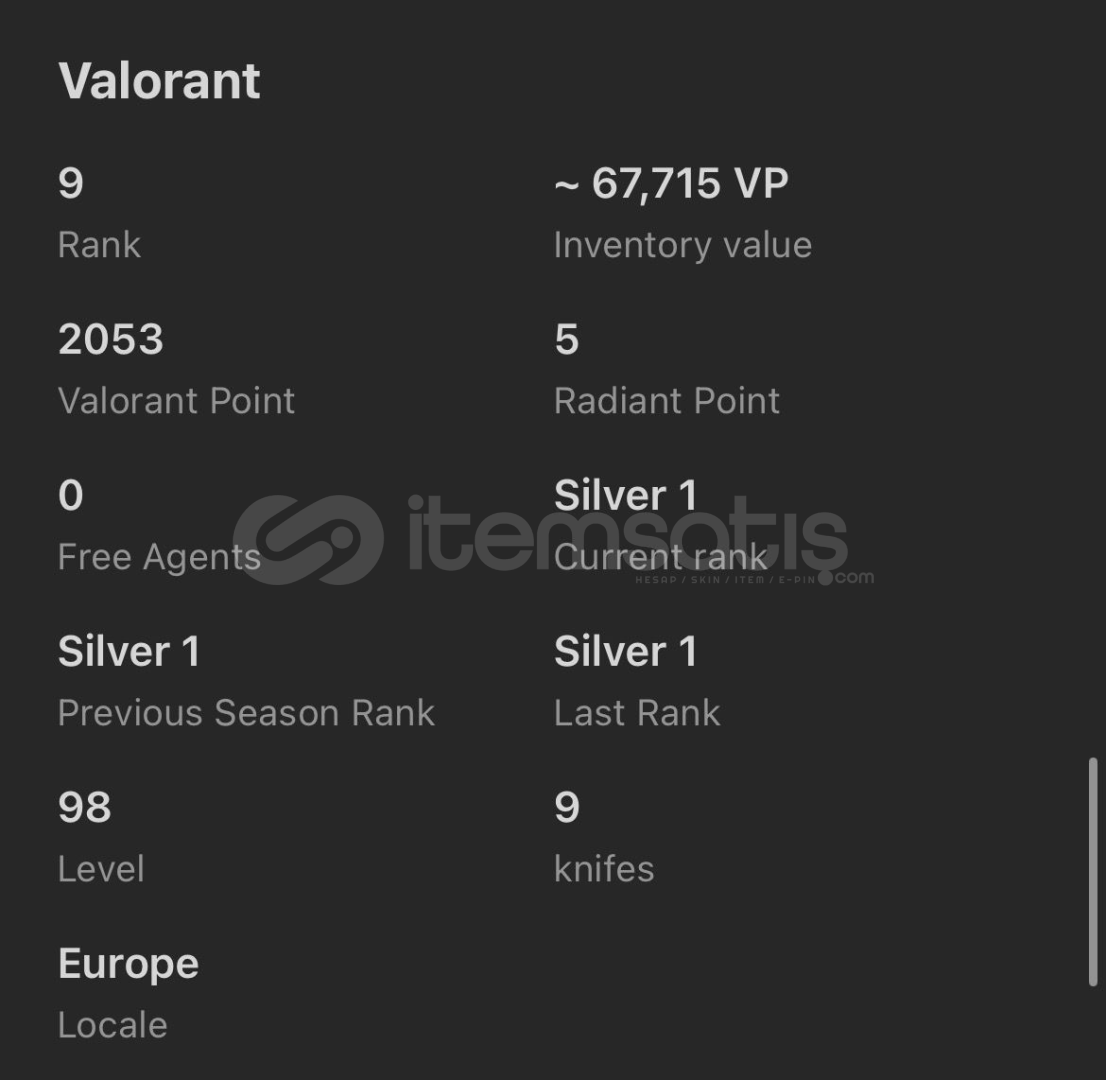Screen dimensions: 1106x1080
Task: Click the knifes label
Action: pyautogui.click(x=604, y=869)
